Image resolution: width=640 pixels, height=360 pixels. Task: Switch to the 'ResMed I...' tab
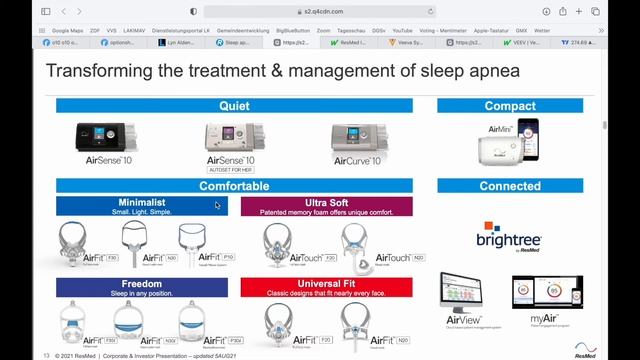click(349, 42)
